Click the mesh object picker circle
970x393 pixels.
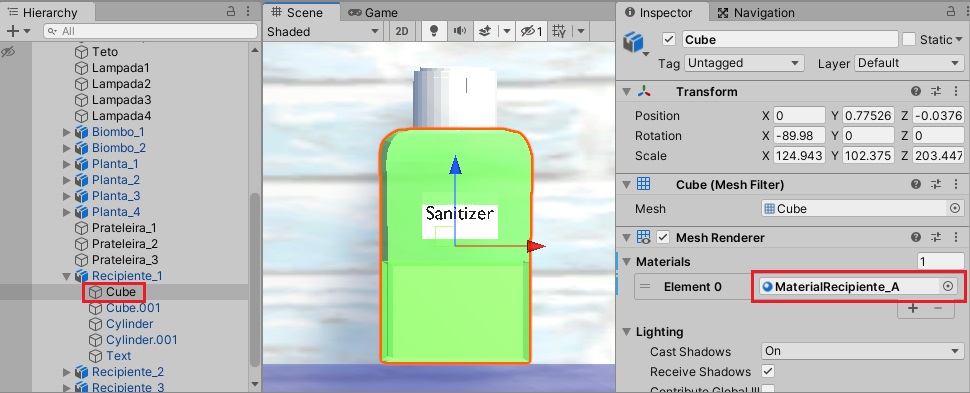(x=955, y=209)
